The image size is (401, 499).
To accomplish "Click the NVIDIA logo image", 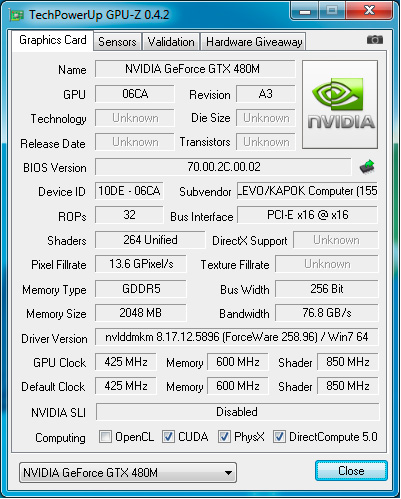I will click(x=340, y=104).
